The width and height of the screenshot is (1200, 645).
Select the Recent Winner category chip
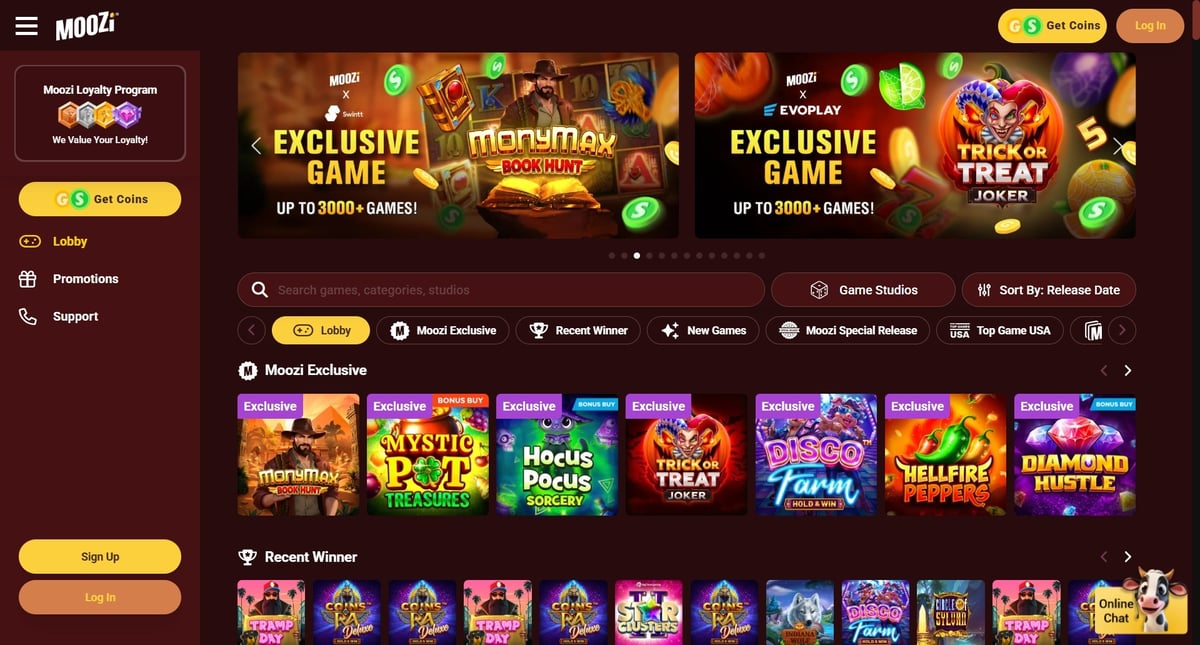[x=579, y=330]
